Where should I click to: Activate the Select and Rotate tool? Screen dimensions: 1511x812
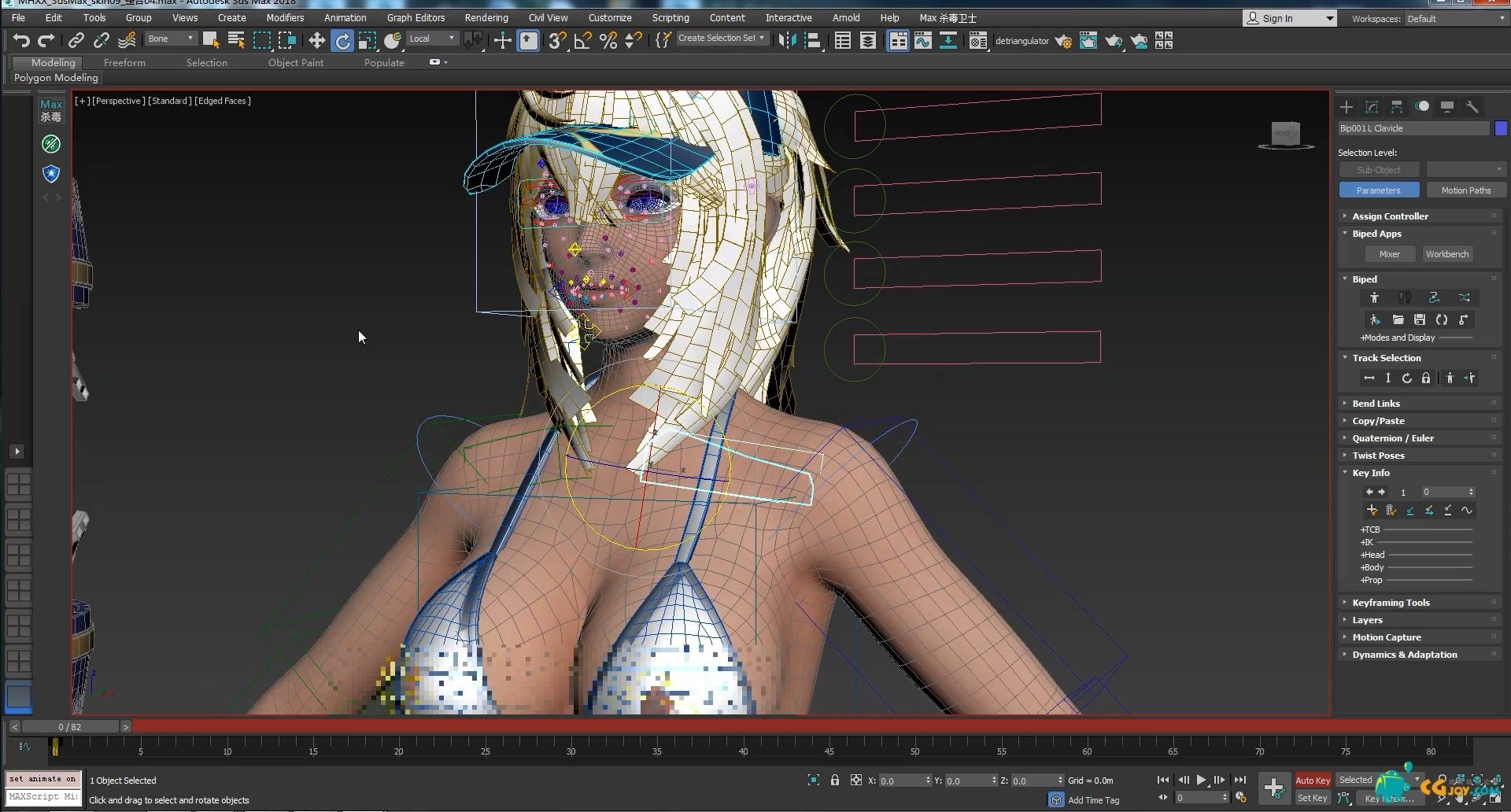point(342,40)
